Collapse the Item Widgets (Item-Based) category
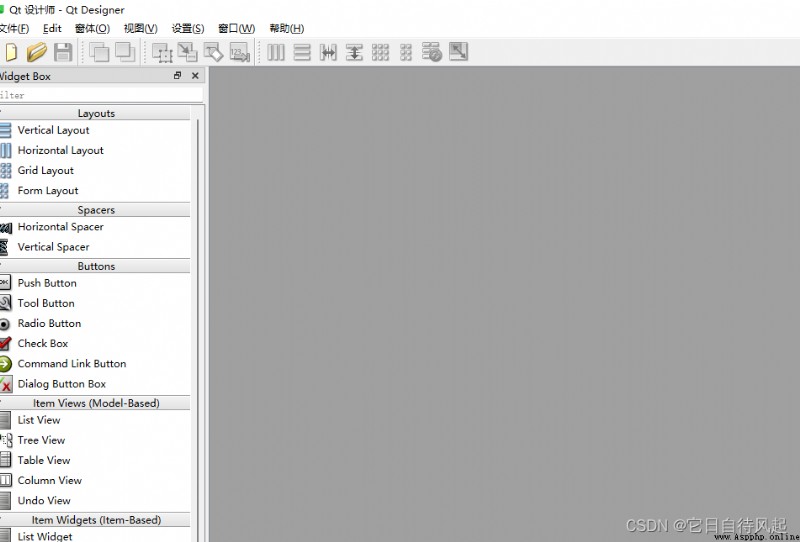 pyautogui.click(x=95, y=520)
